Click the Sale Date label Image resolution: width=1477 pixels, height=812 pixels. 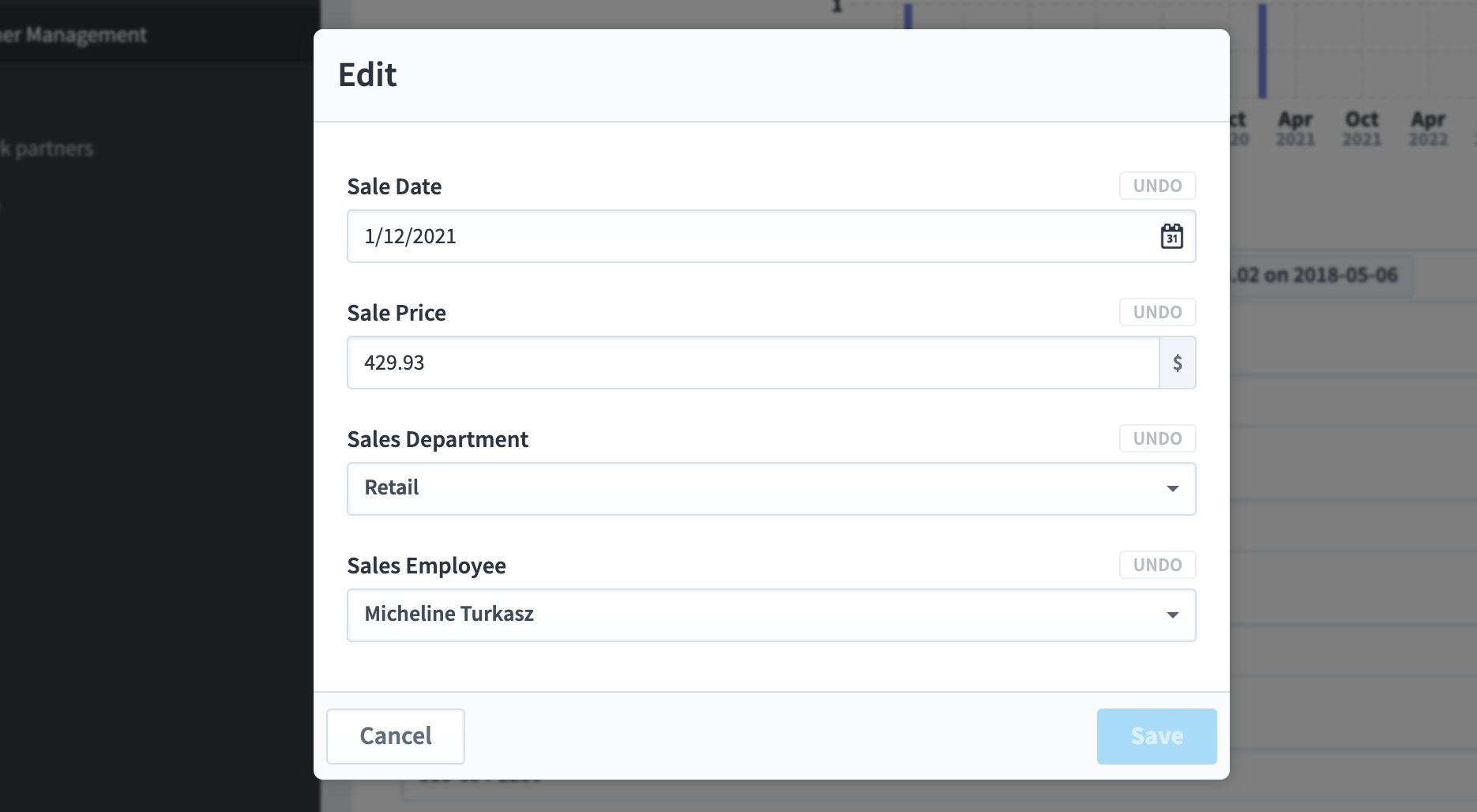point(394,186)
